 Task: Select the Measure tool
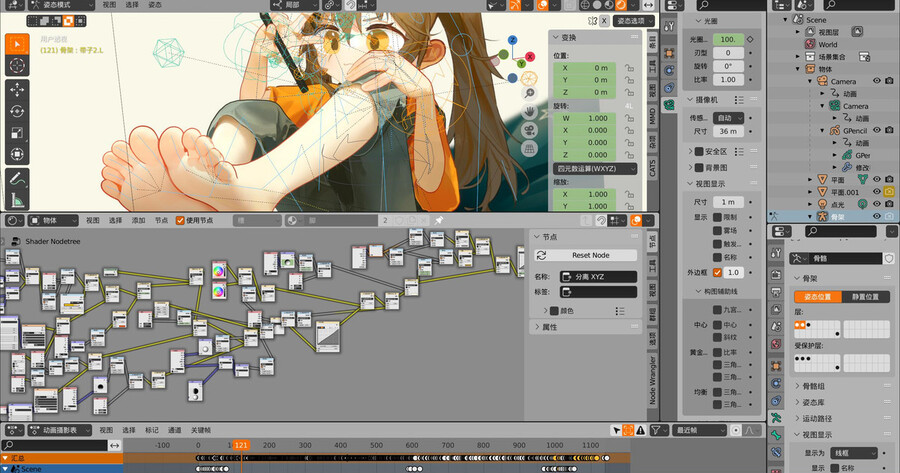[x=17, y=200]
